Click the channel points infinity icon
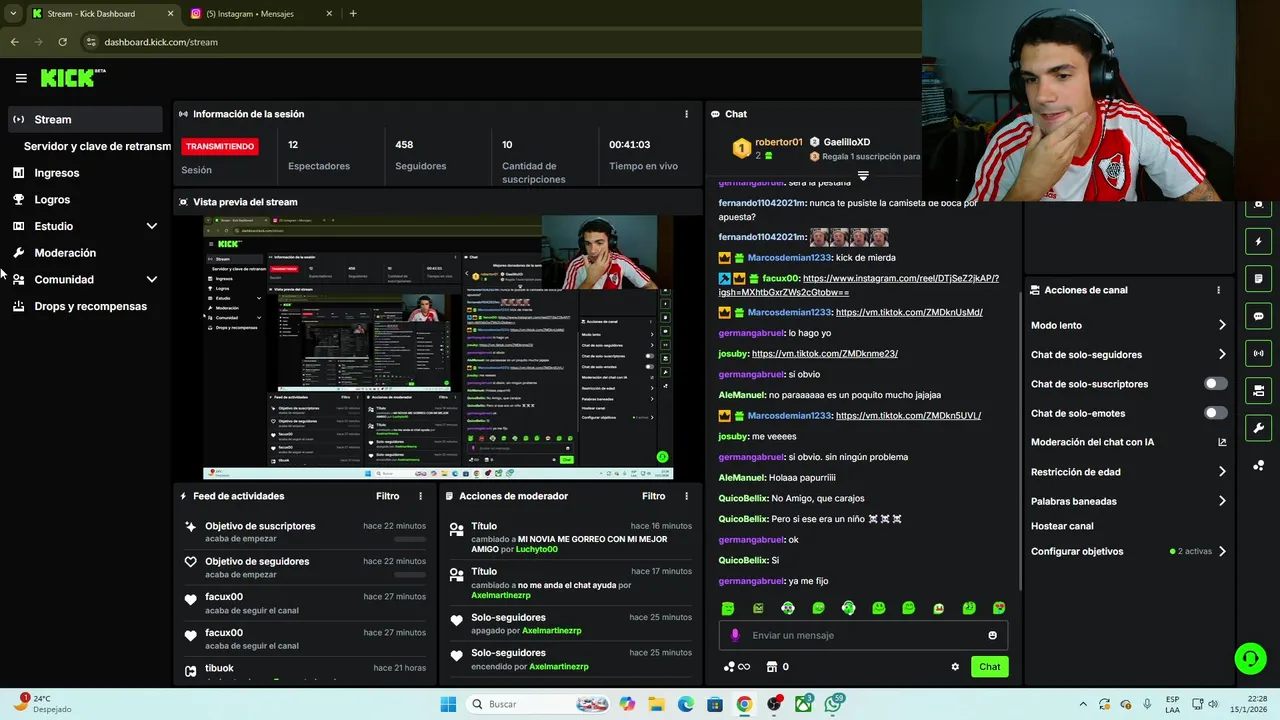 coord(737,667)
